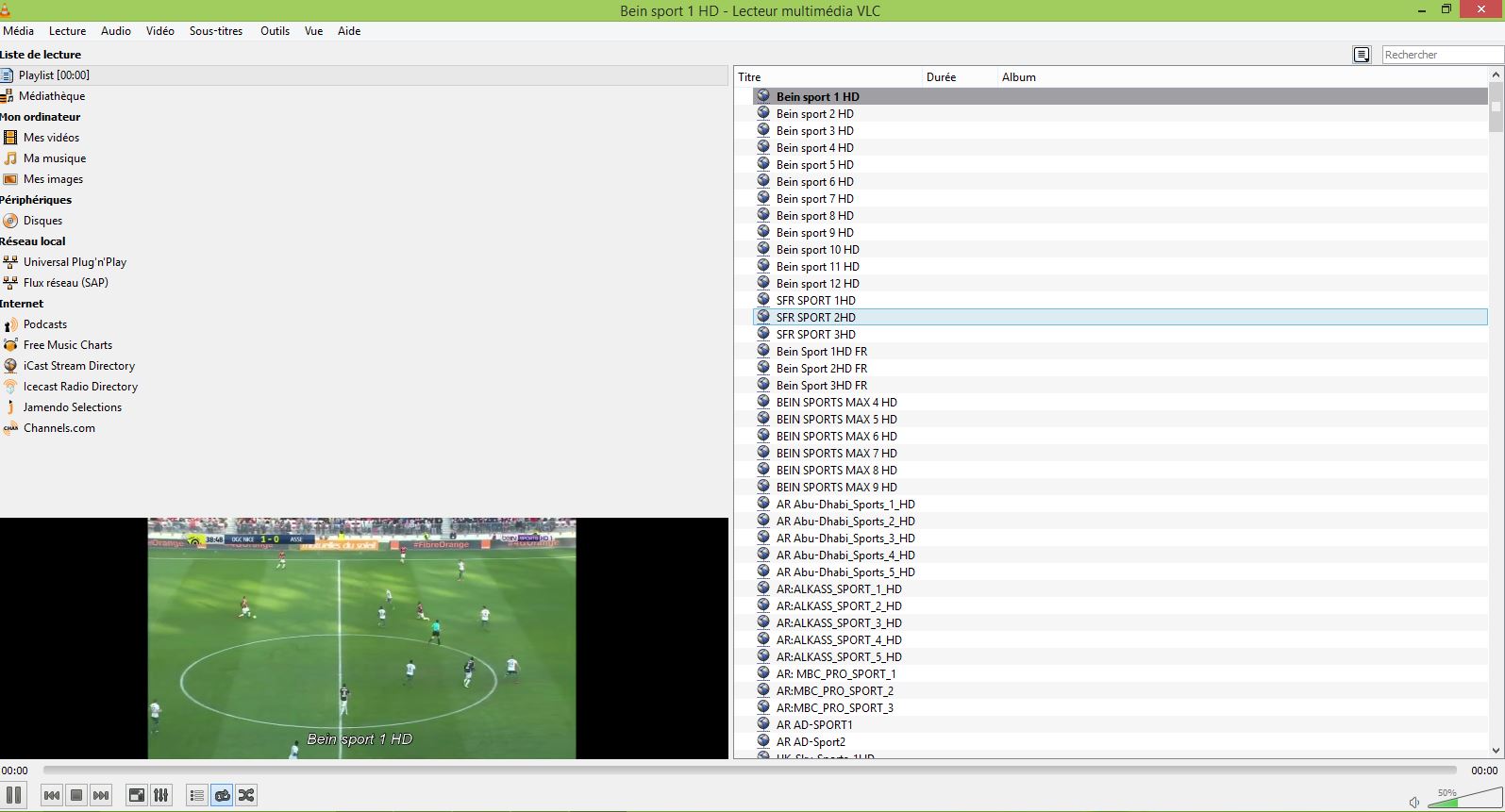The width and height of the screenshot is (1505, 812).
Task: Open Jamendo Selections
Action: point(72,407)
